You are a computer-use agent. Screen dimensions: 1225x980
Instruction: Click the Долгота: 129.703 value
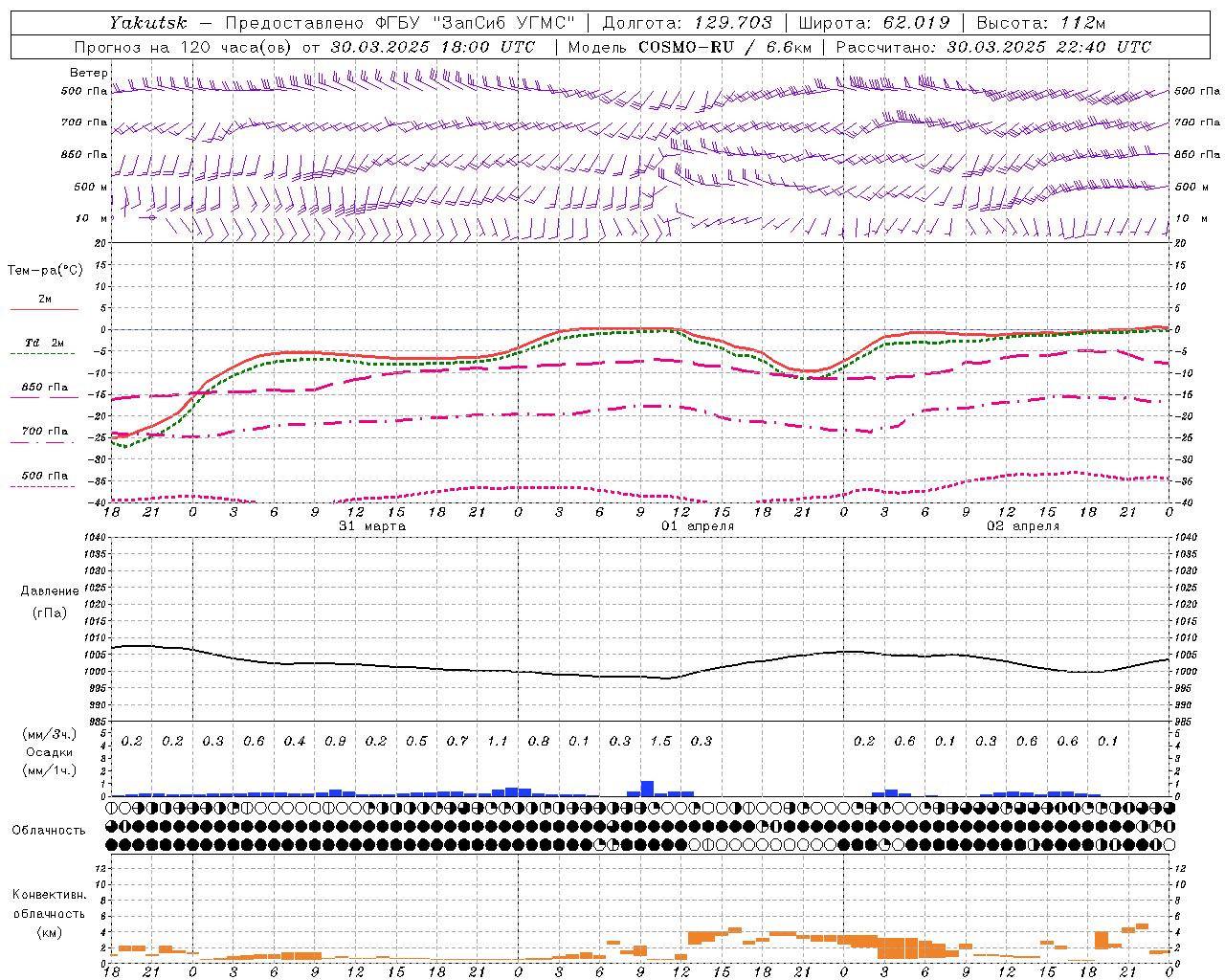pos(686,22)
